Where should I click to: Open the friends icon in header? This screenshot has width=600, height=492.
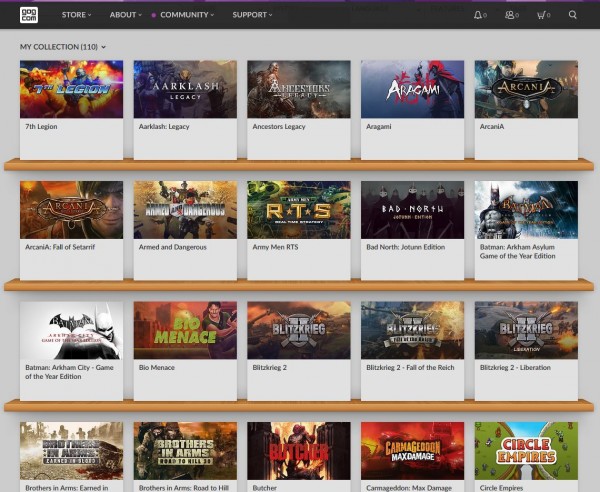click(x=510, y=15)
